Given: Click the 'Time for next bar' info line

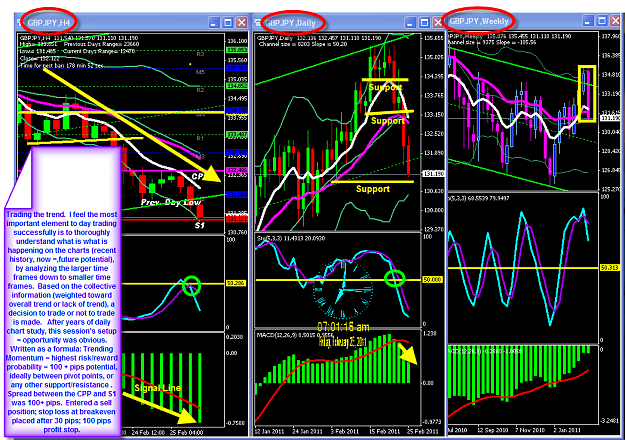Looking at the screenshot, I should click(62, 65).
